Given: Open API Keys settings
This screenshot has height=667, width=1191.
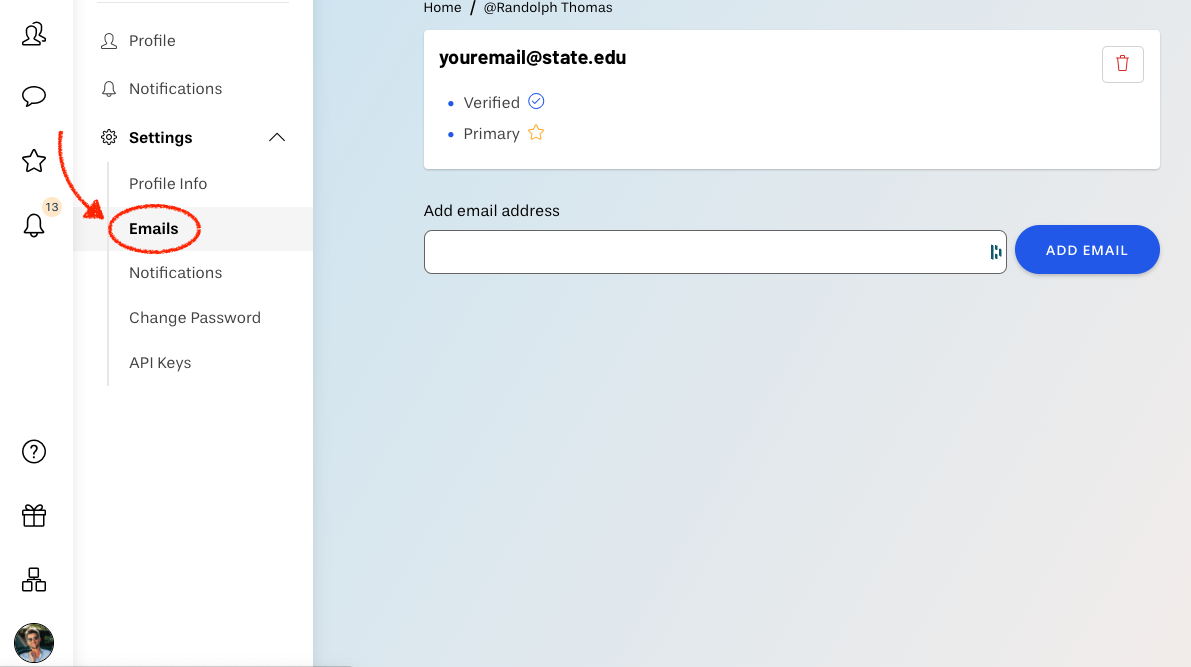Looking at the screenshot, I should click(160, 363).
